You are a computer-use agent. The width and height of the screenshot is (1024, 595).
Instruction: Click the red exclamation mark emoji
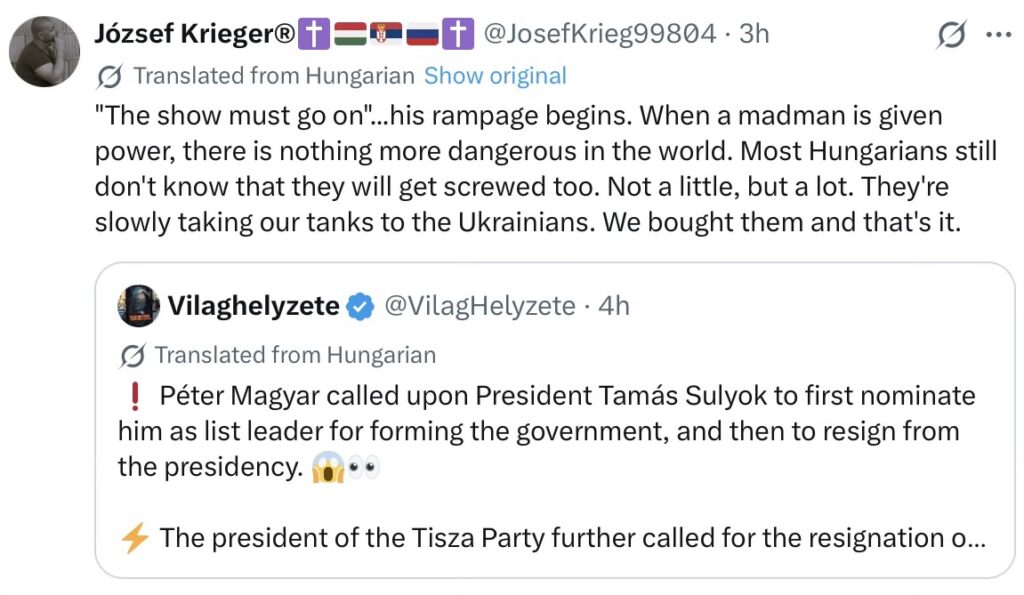click(x=135, y=397)
